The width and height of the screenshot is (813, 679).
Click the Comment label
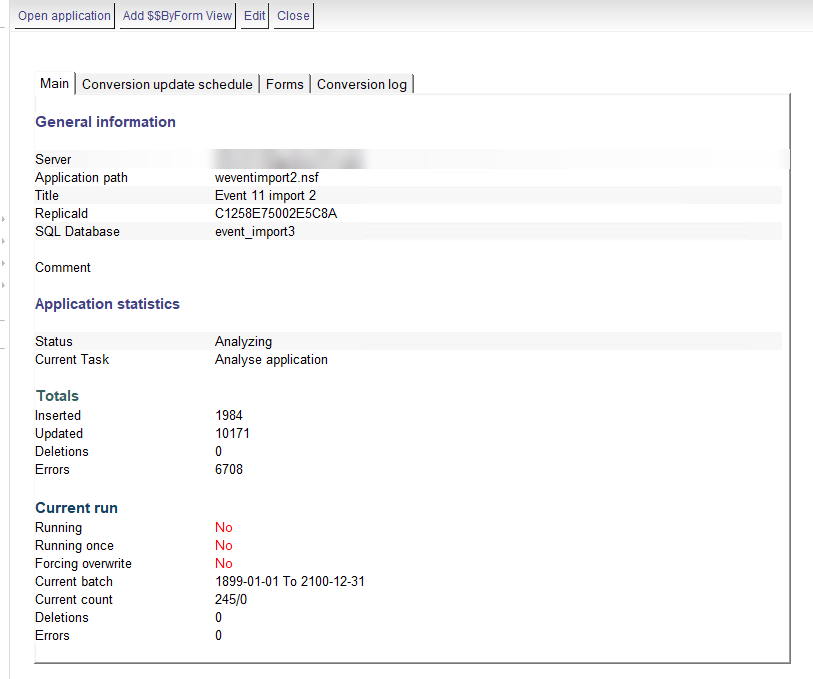(63, 267)
